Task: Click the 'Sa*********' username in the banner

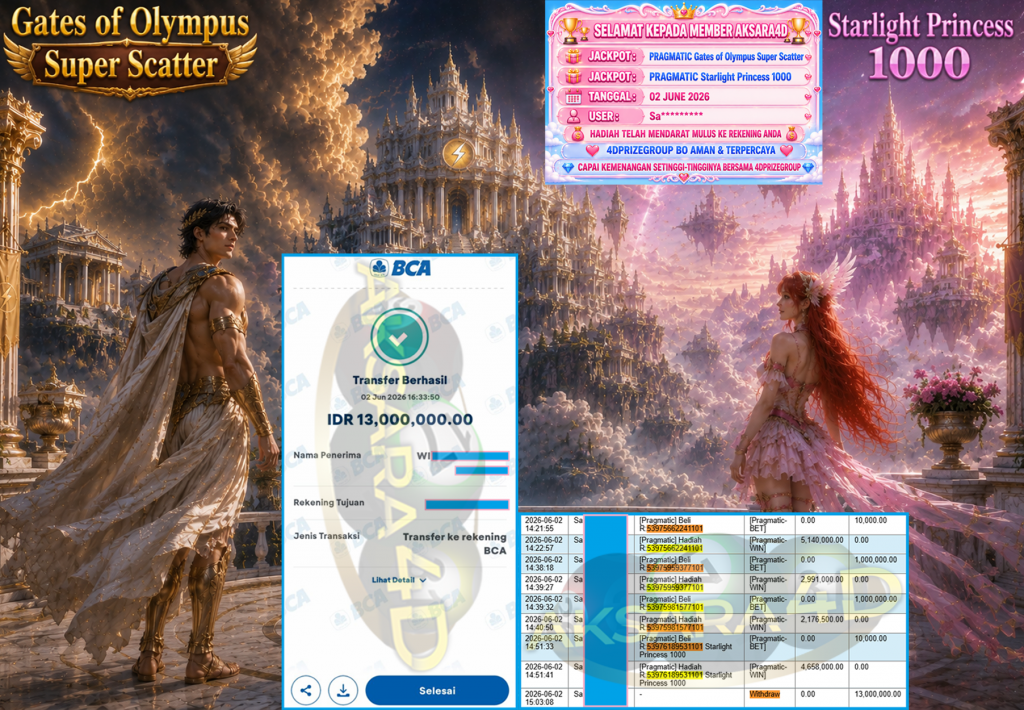Action: click(676, 117)
